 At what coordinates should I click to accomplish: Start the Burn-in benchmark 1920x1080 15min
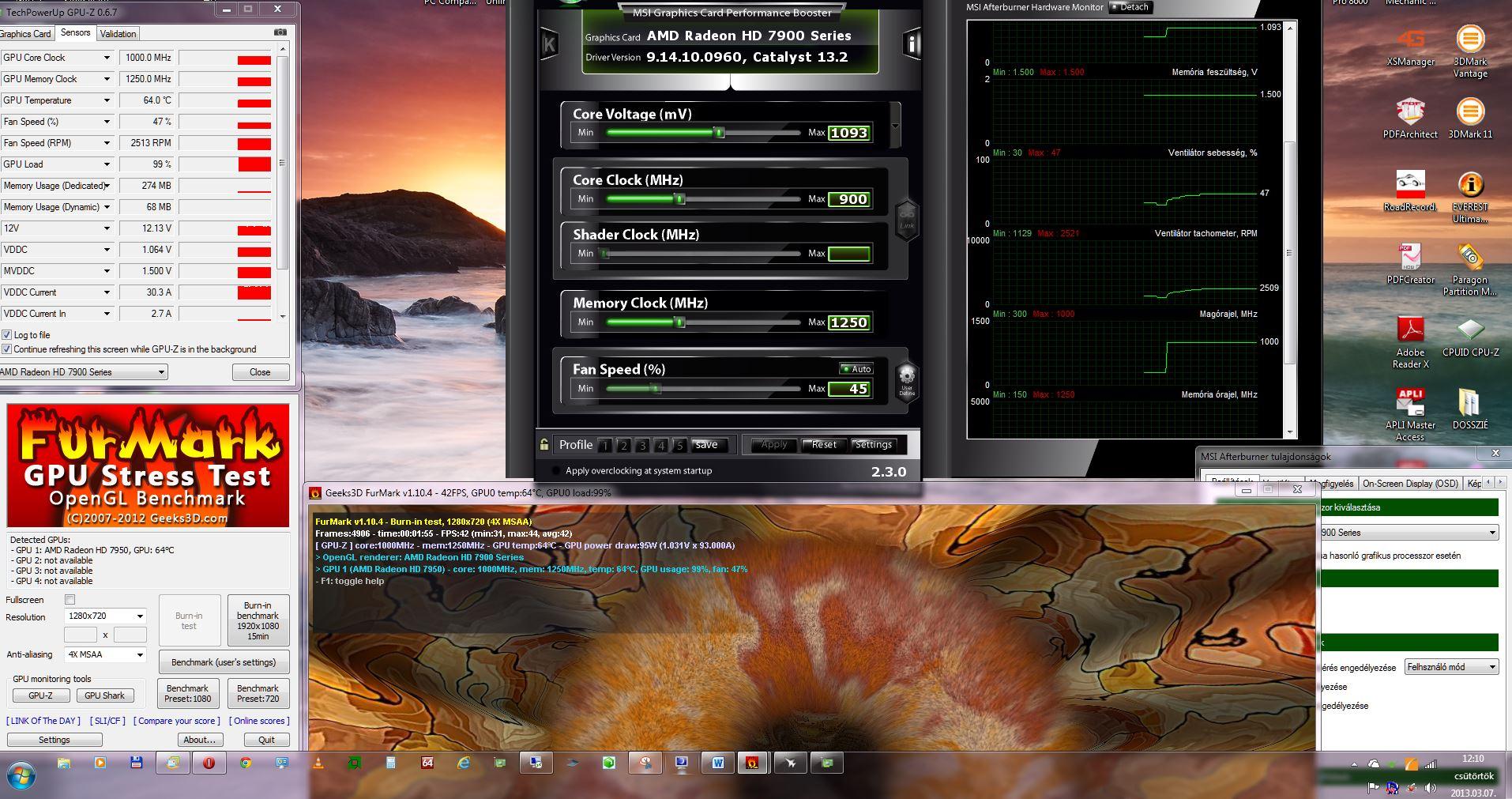coord(258,620)
